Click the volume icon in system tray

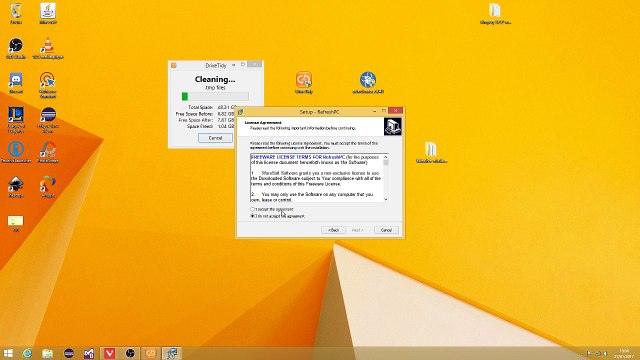(x=606, y=353)
